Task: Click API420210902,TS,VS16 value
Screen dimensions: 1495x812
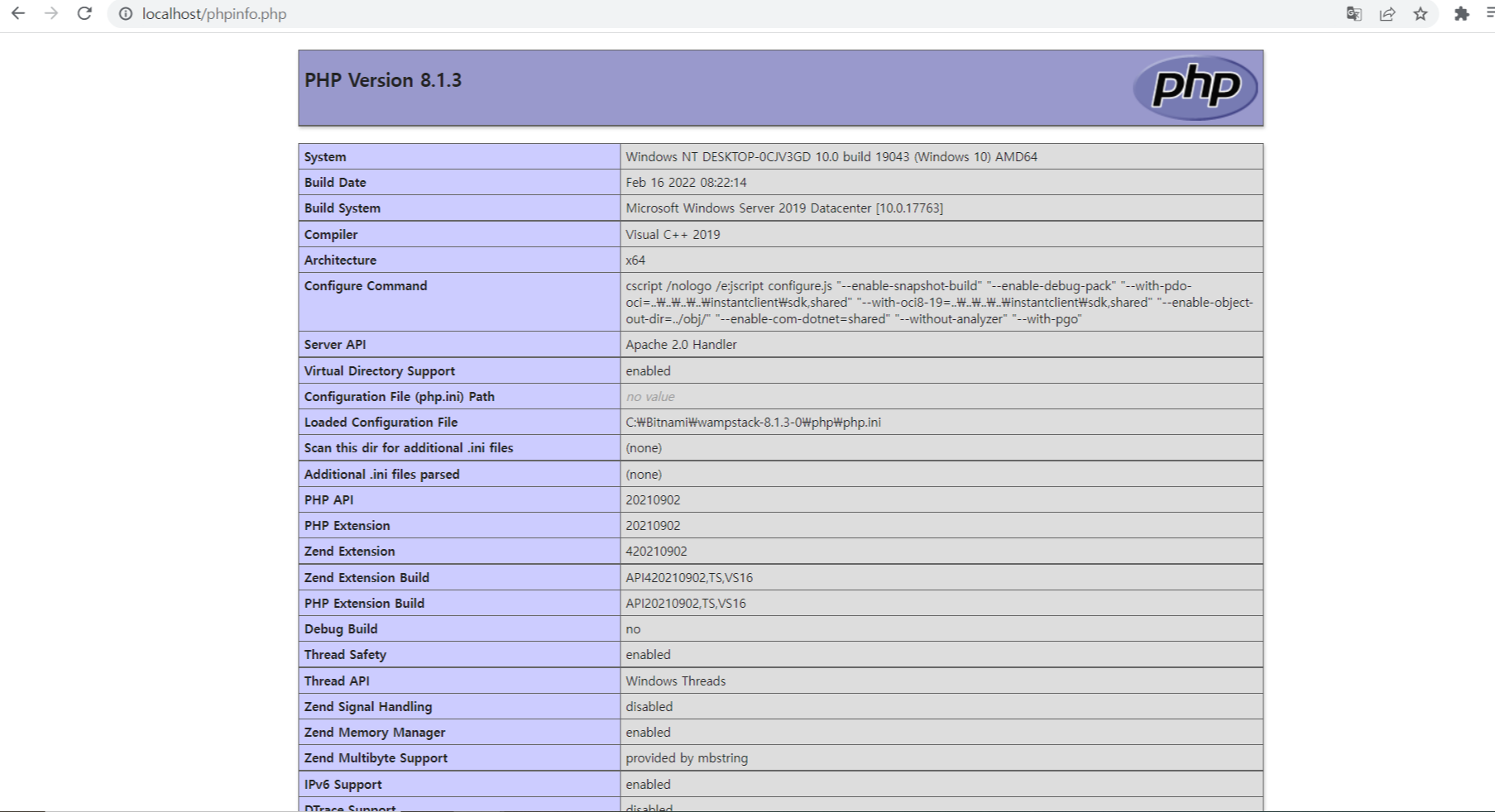Action: [x=689, y=578]
